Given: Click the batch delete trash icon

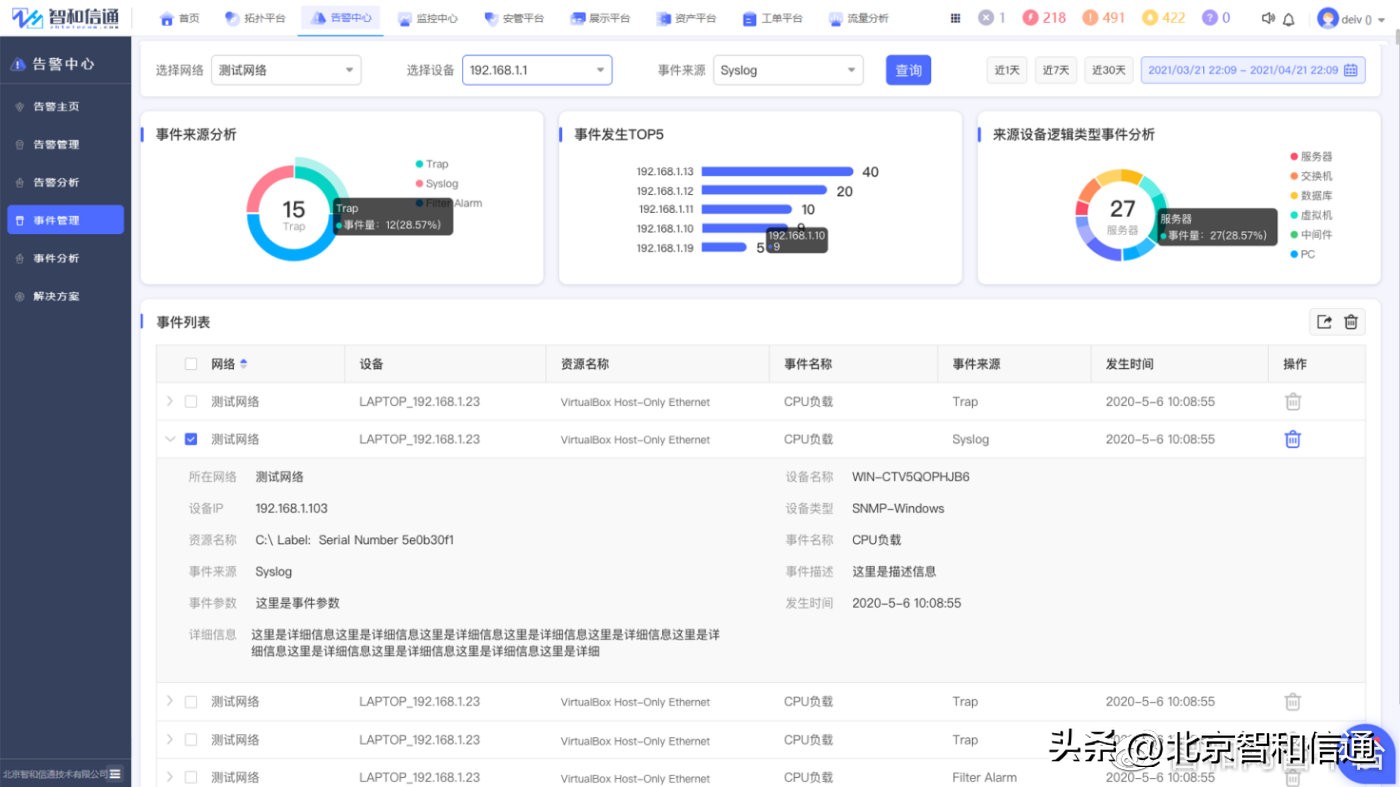Looking at the screenshot, I should (1350, 321).
